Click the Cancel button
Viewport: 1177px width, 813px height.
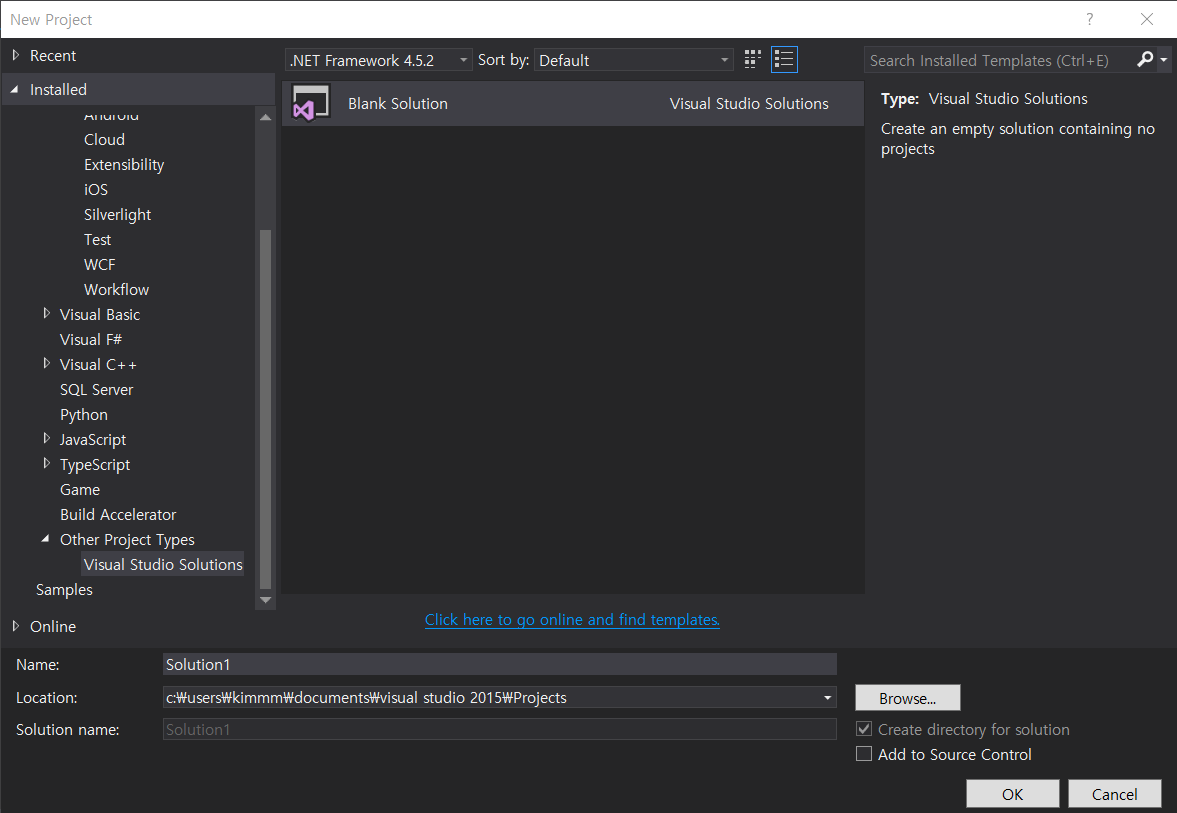pos(1115,793)
